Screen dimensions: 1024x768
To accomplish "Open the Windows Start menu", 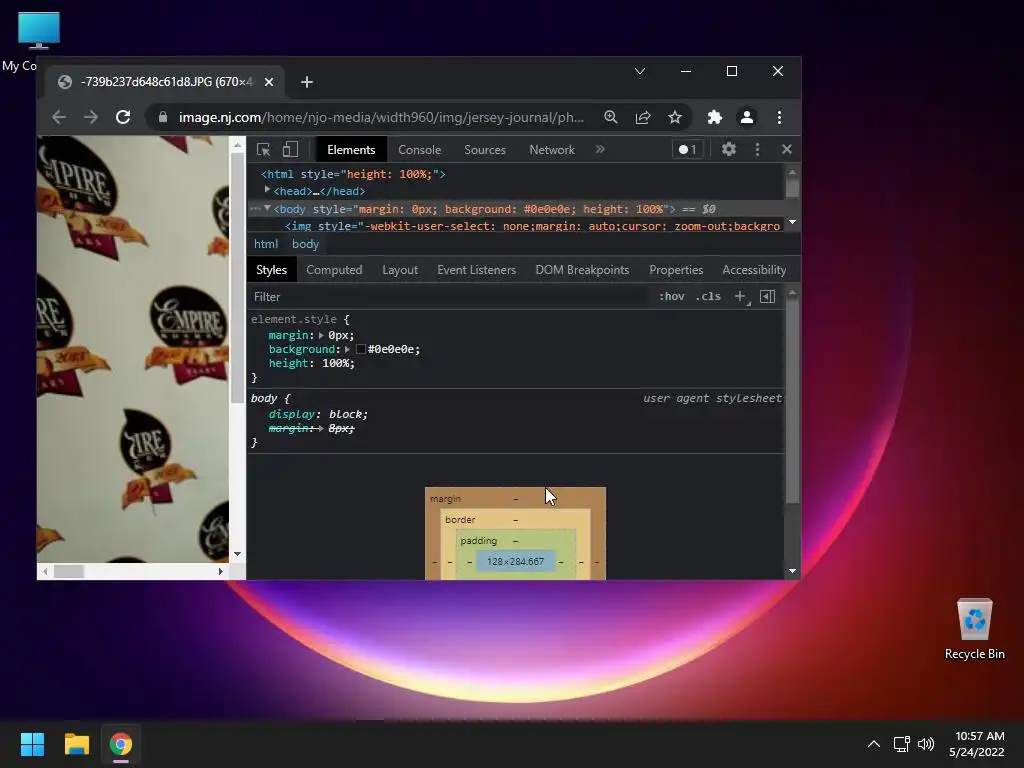I will tap(32, 744).
